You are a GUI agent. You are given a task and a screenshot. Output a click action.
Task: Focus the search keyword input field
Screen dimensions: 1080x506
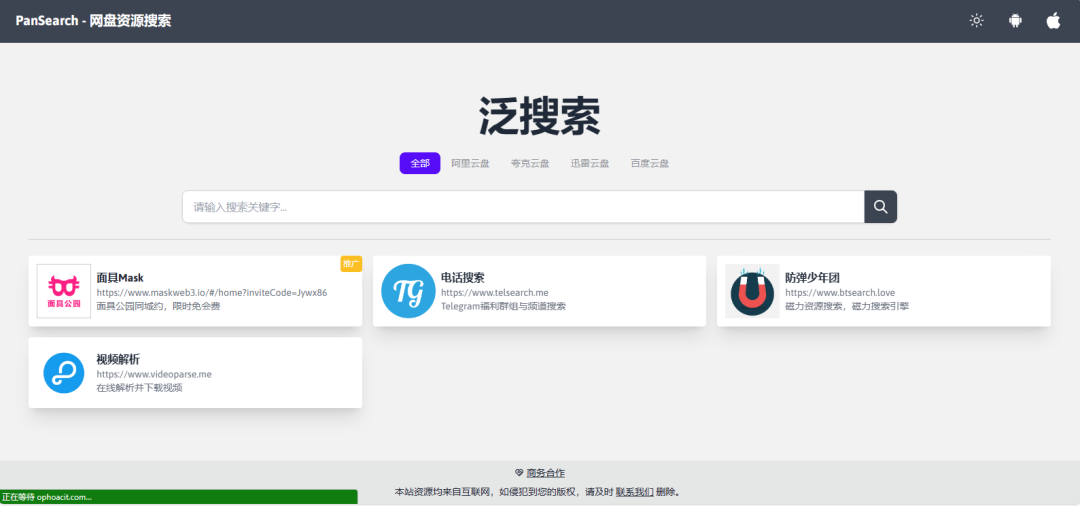click(523, 207)
